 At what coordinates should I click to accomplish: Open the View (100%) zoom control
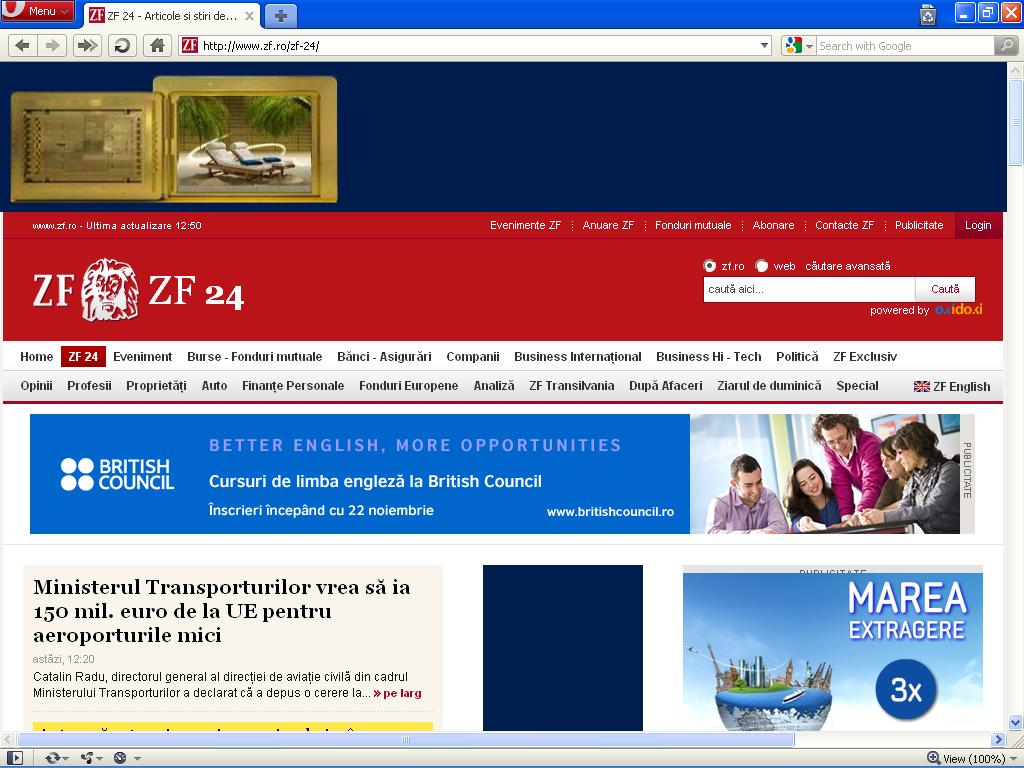click(x=972, y=758)
